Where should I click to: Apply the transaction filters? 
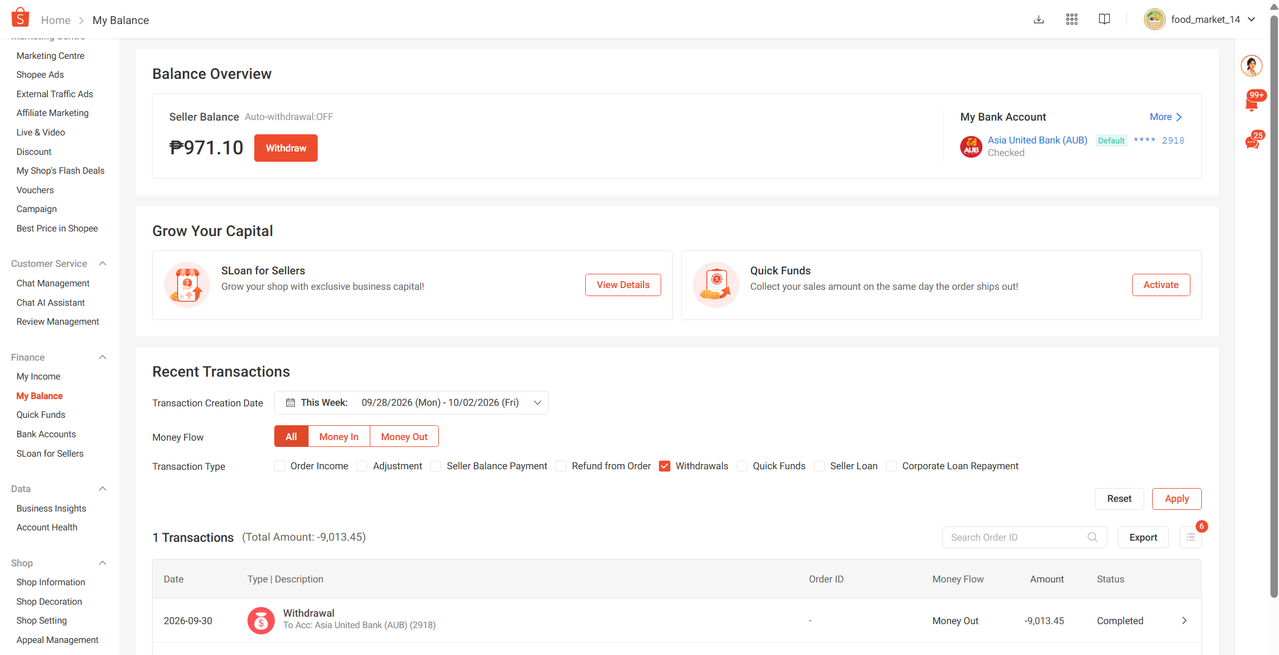coord(1177,499)
